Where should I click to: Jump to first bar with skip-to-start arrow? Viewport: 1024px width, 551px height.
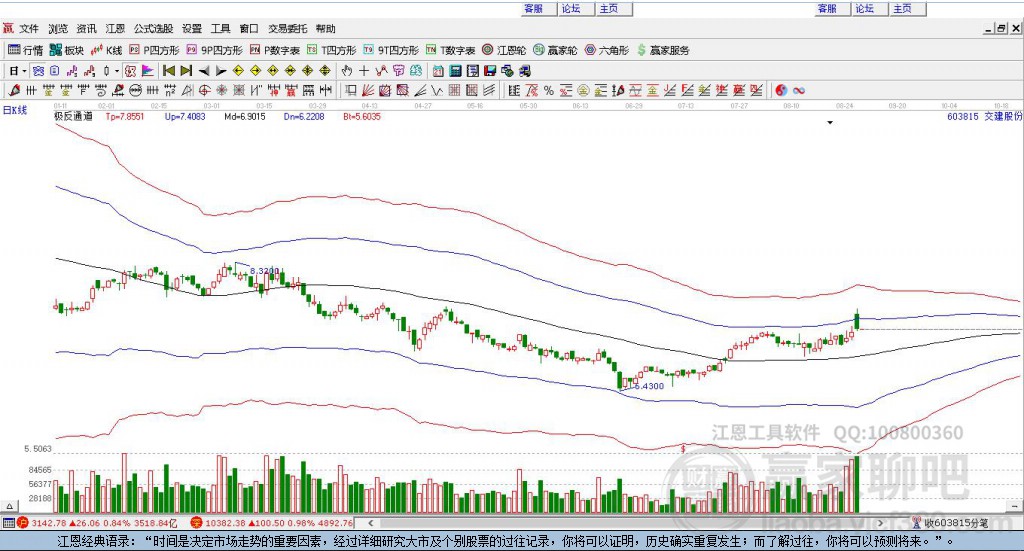169,71
